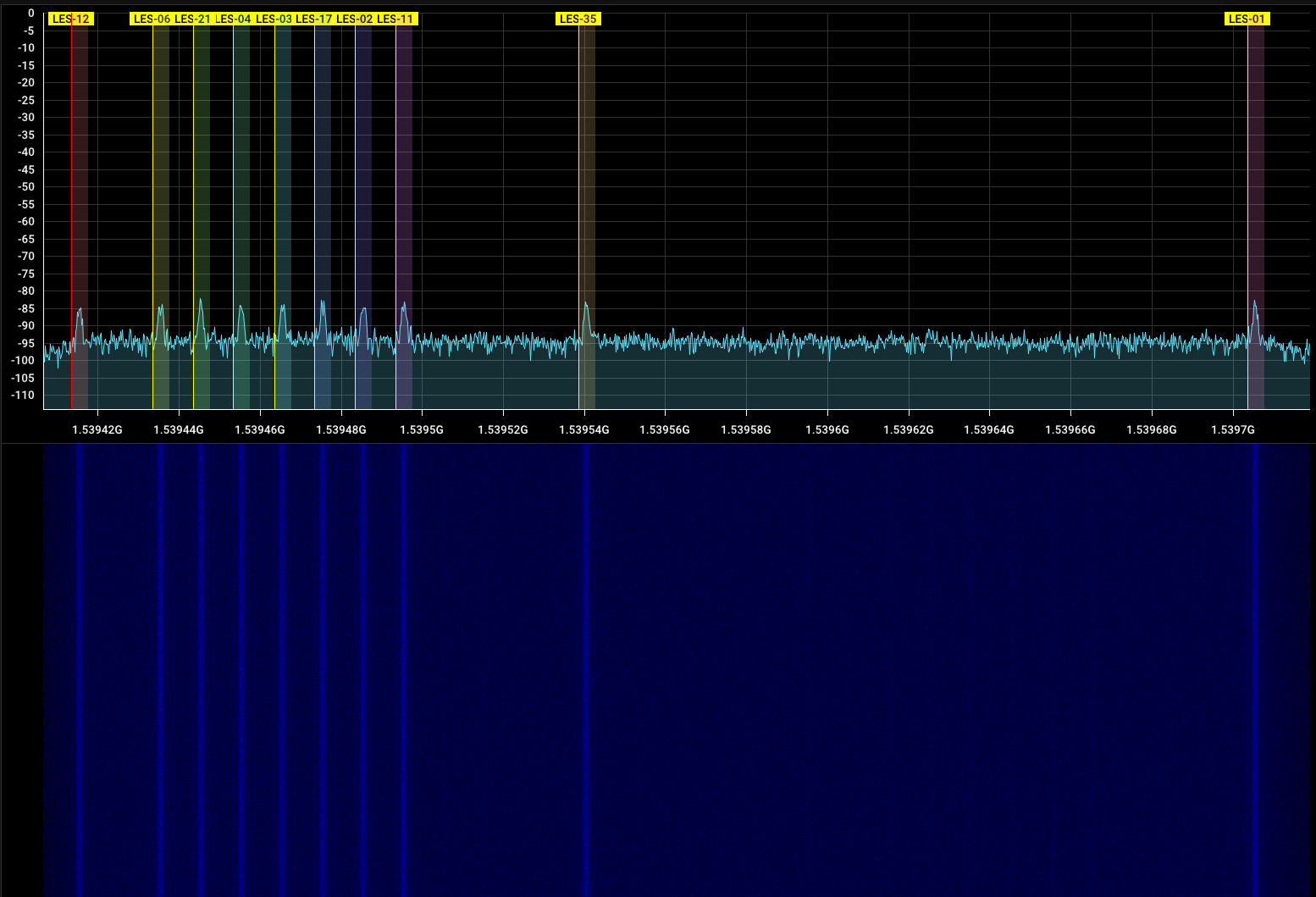Click the LES-35 trace in the waterfall

(x=585, y=669)
